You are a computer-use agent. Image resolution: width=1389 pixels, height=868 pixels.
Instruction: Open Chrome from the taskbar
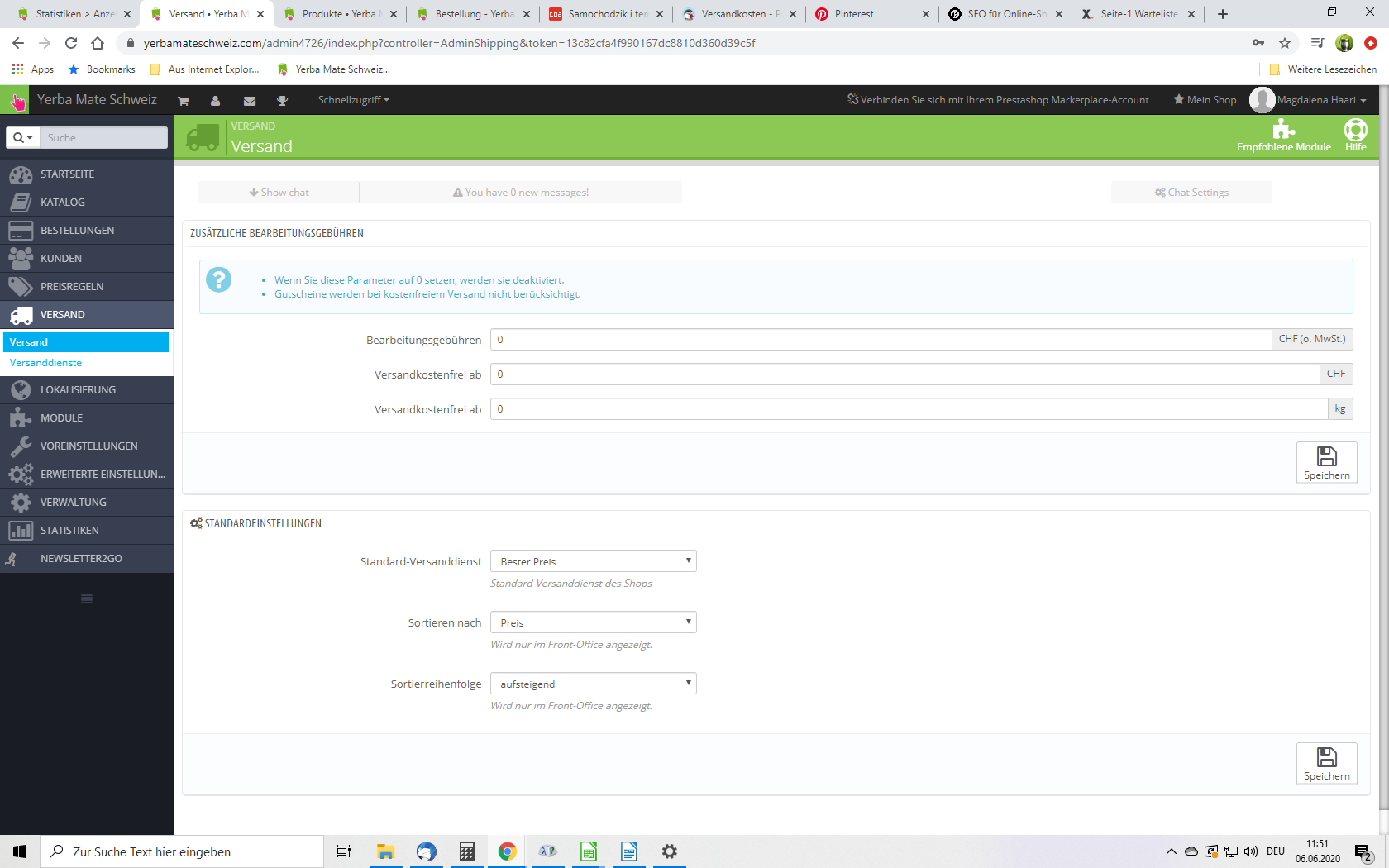pyautogui.click(x=508, y=851)
